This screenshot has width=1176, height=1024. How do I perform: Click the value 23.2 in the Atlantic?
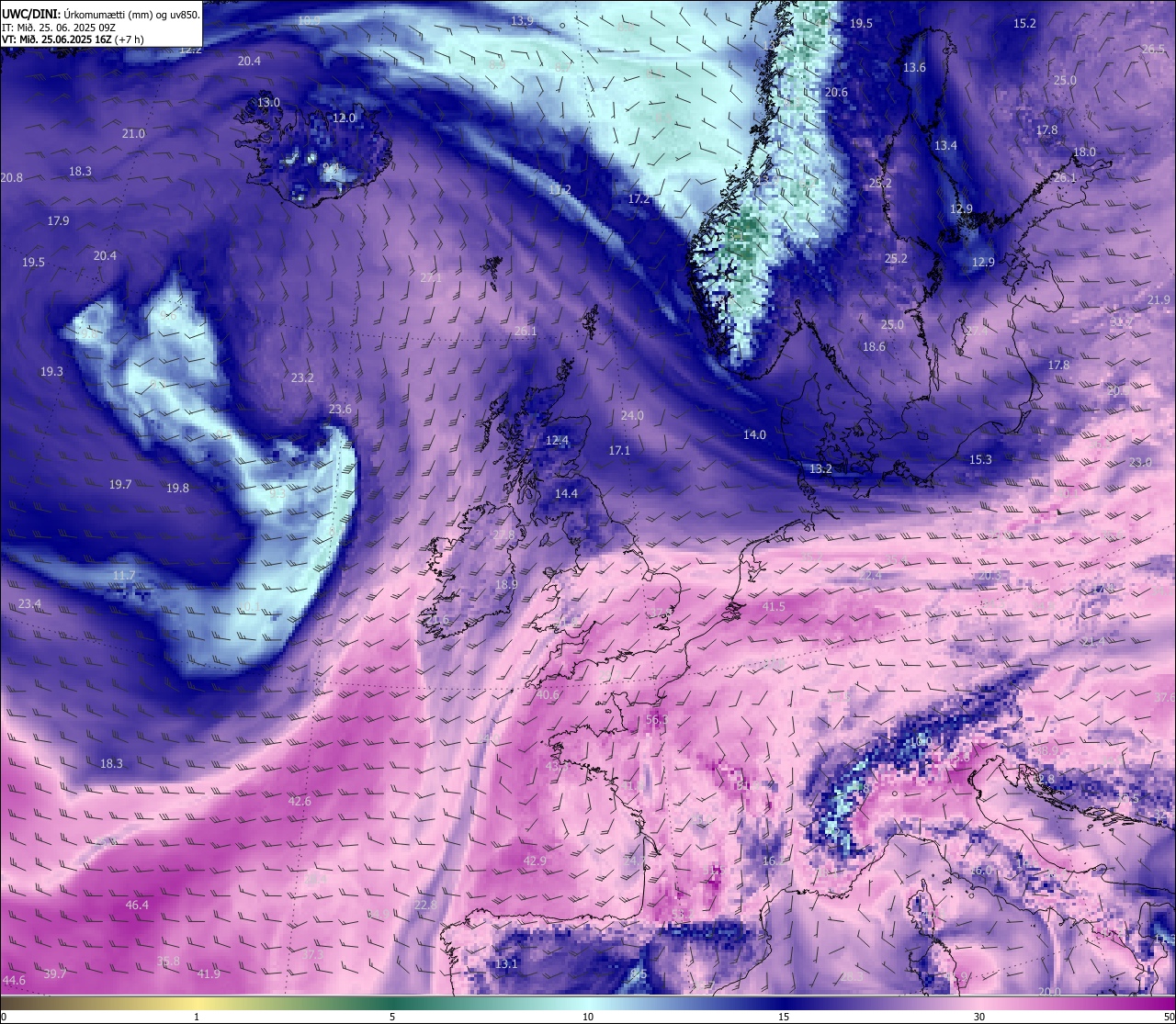[302, 378]
